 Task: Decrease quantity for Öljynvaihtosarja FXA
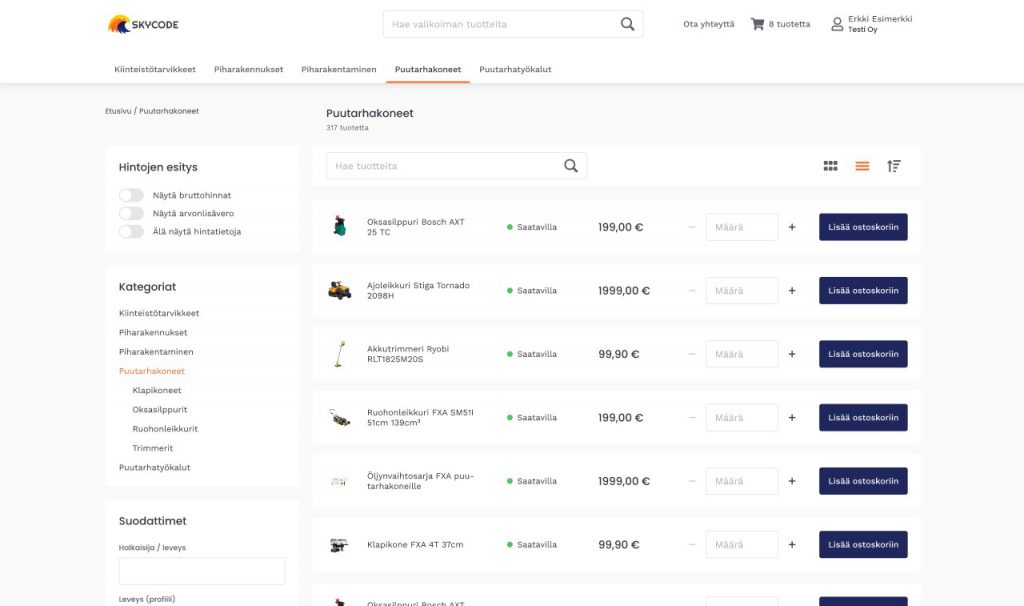pos(692,481)
